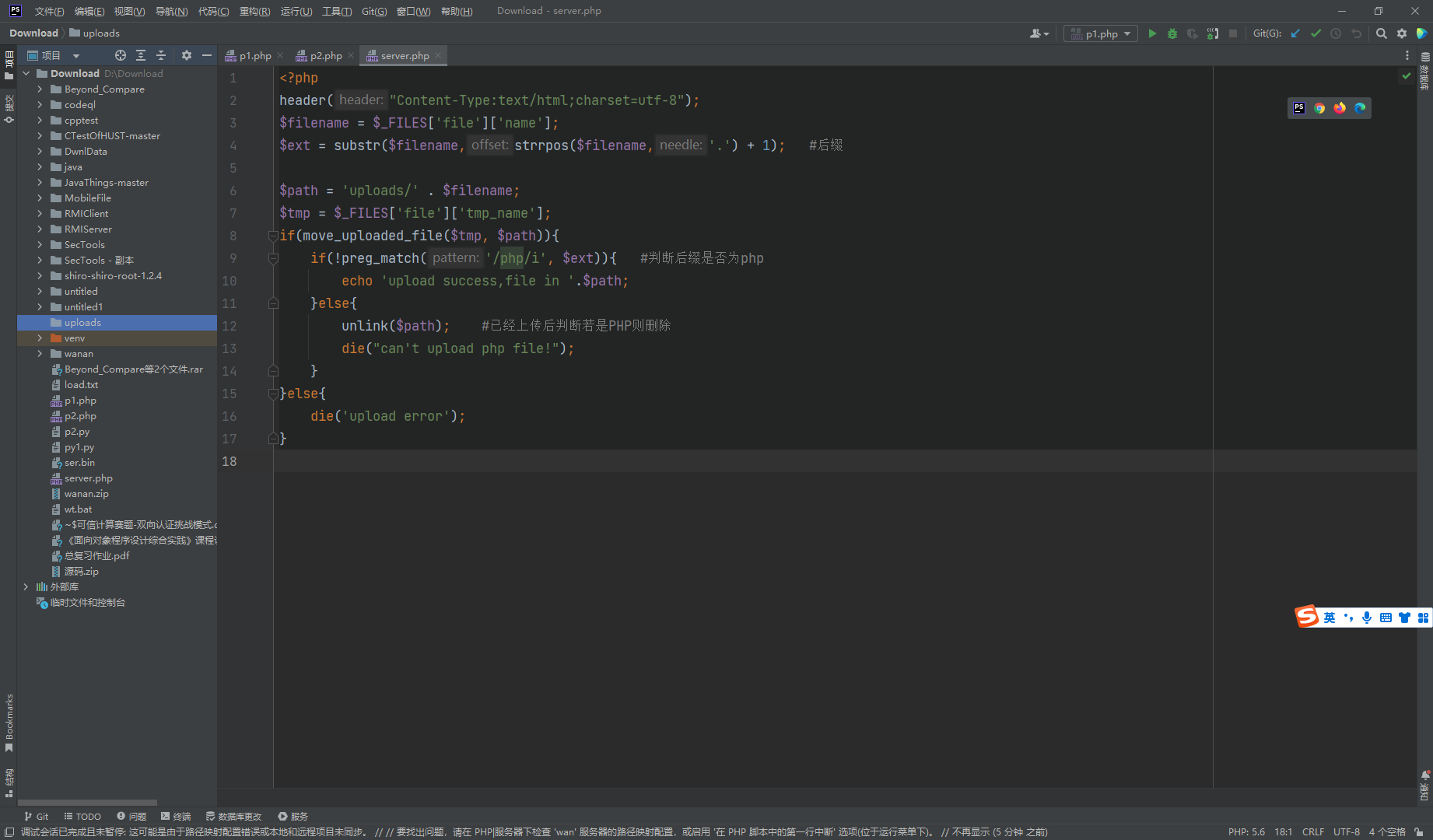The height and width of the screenshot is (840, 1433).
Task: Open the 终端 terminal tool window
Action: [x=176, y=816]
